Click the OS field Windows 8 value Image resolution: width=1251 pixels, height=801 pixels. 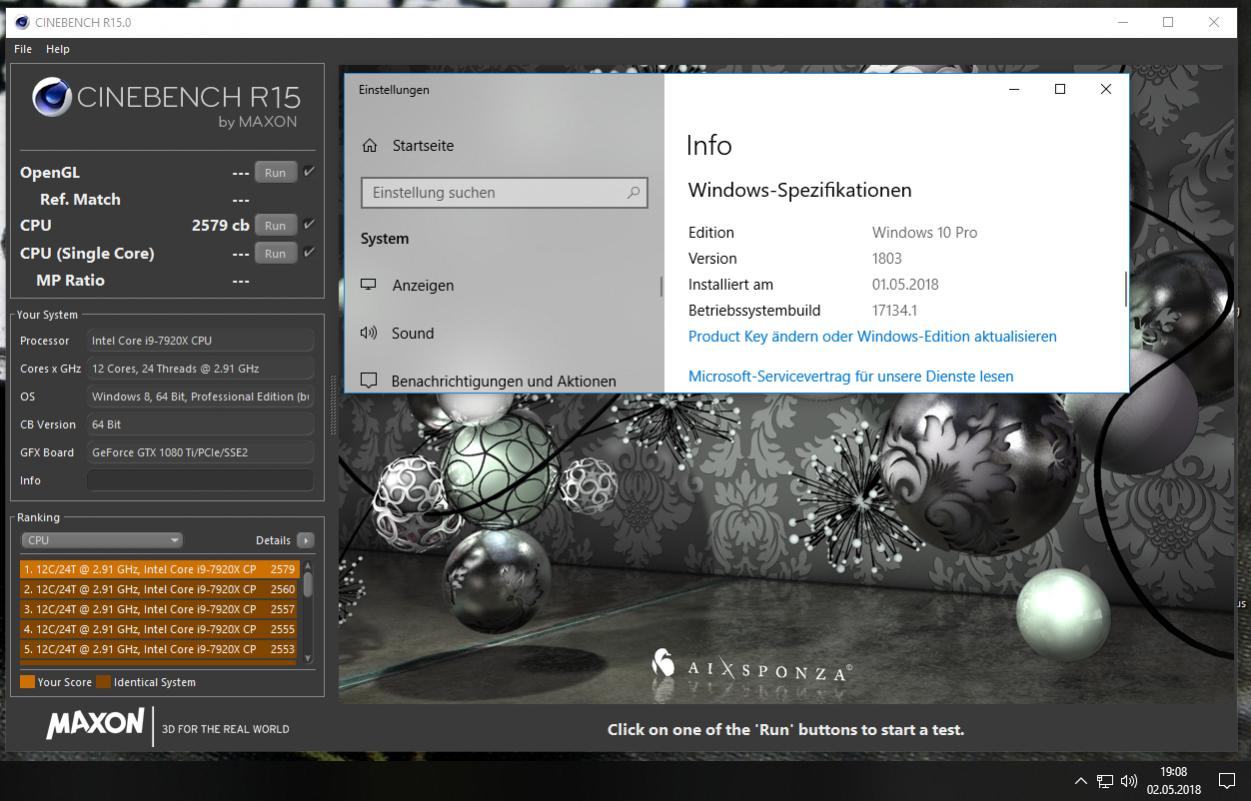click(x=200, y=396)
